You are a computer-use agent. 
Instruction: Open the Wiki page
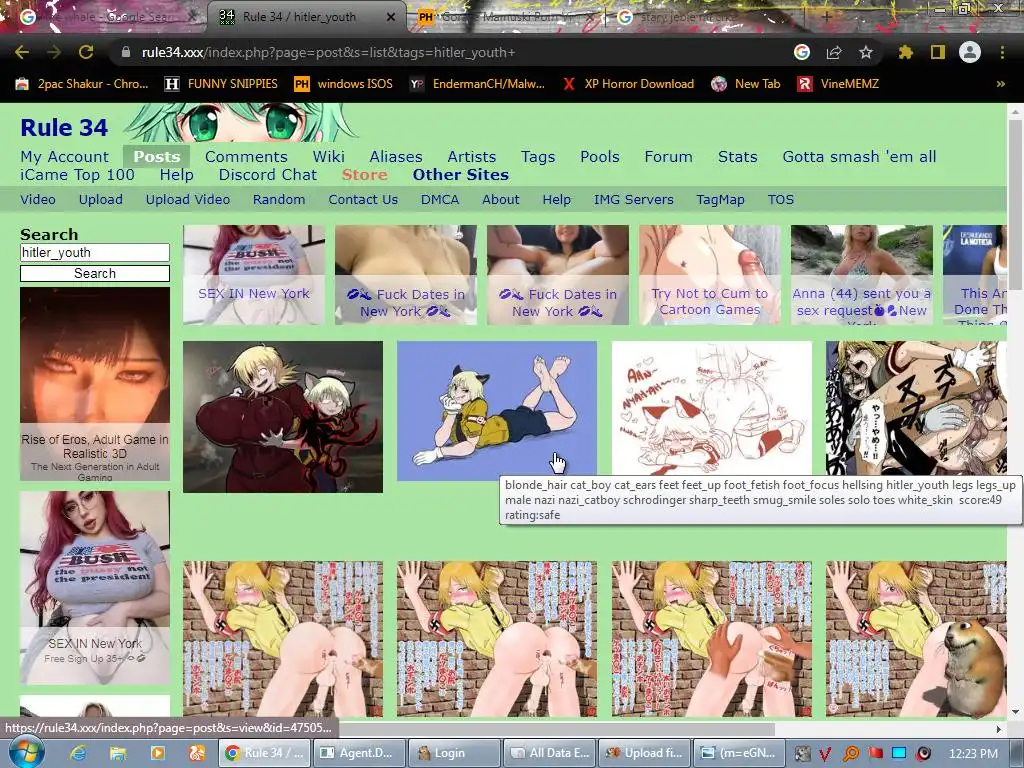pos(328,157)
